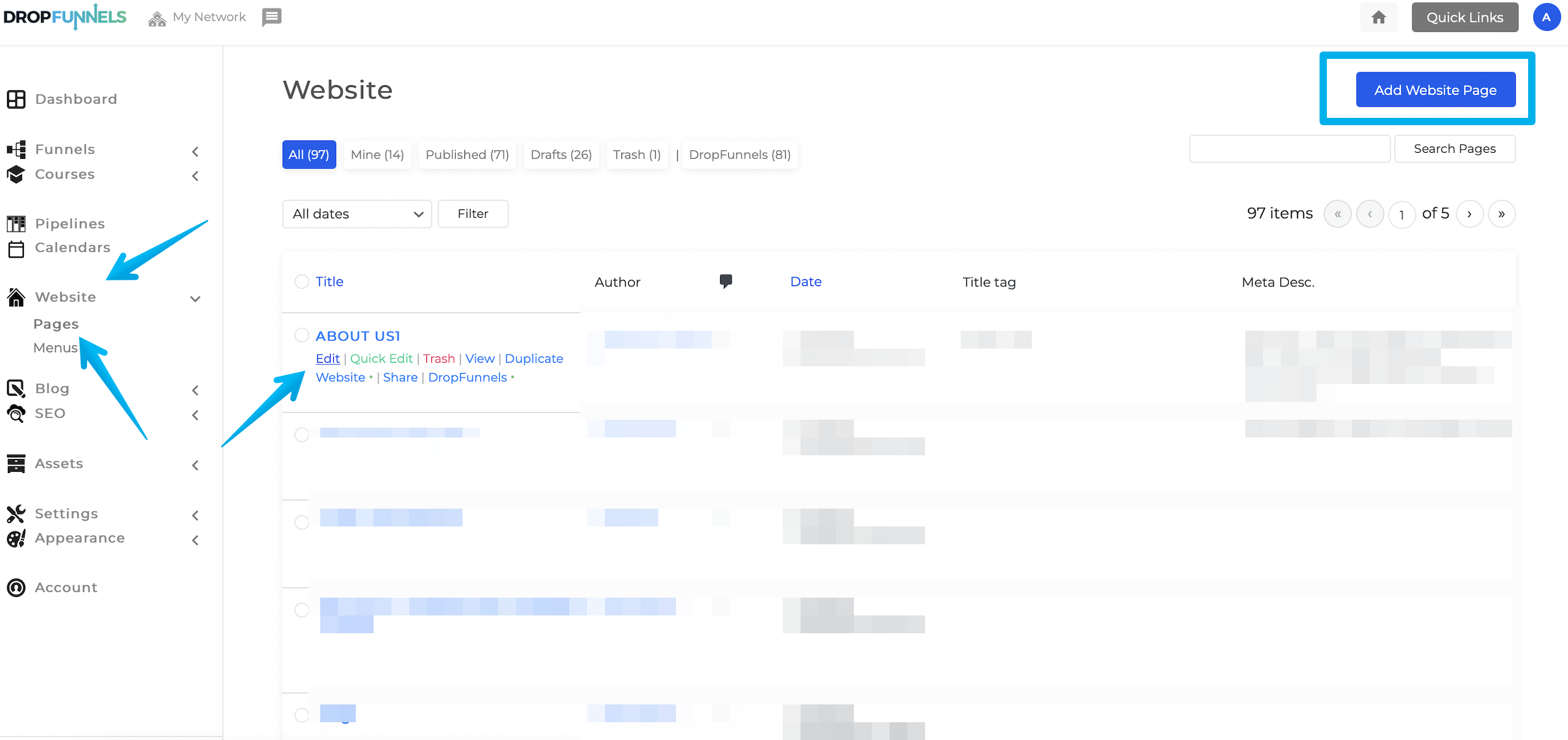1568x740 pixels.
Task: Go to previous page of results
Action: pyautogui.click(x=1370, y=214)
